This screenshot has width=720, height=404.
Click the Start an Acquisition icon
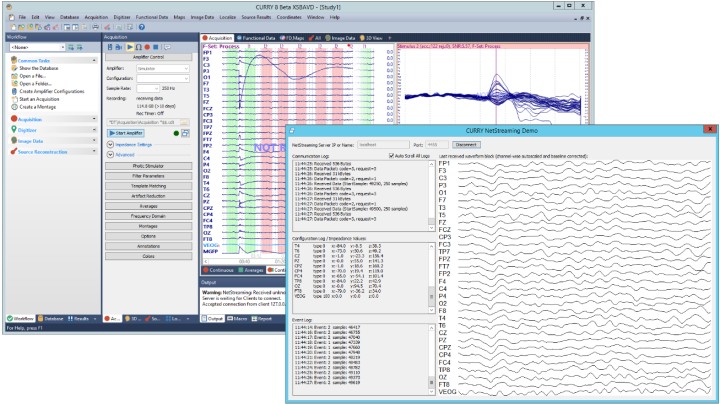point(14,99)
